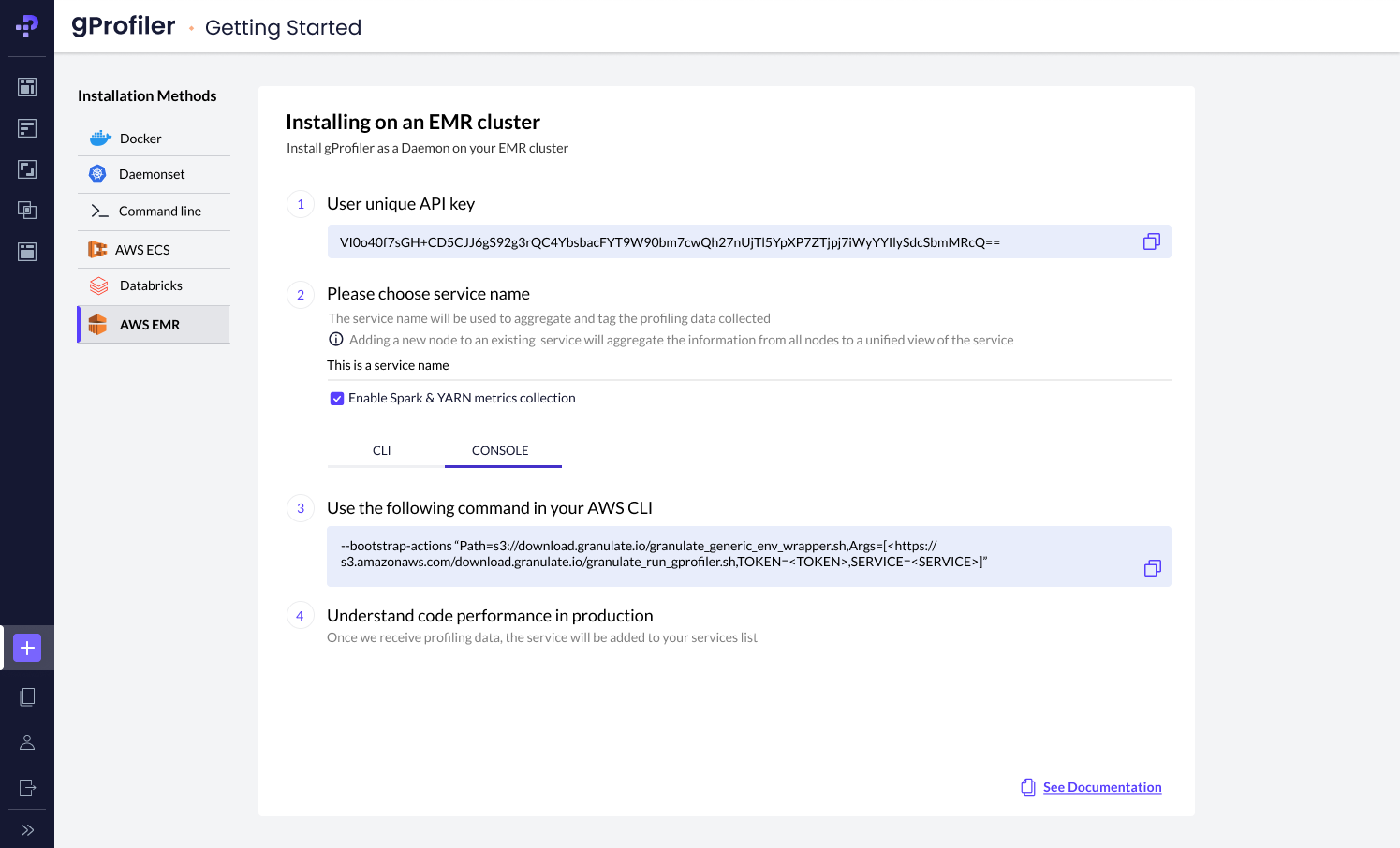Switch to the CLI tab
Image resolution: width=1400 pixels, height=848 pixels.
382,450
